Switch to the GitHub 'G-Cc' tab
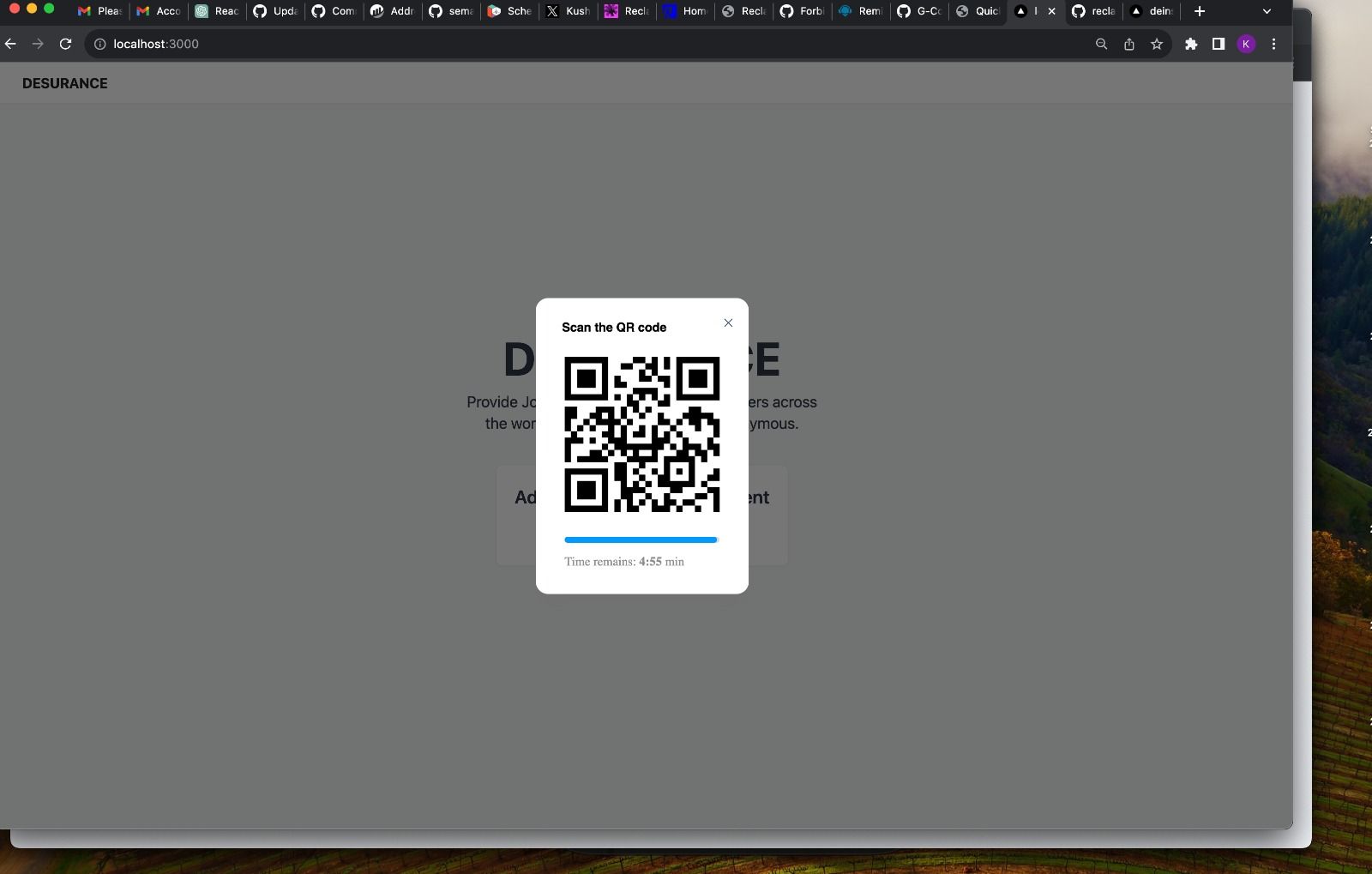 [x=919, y=11]
